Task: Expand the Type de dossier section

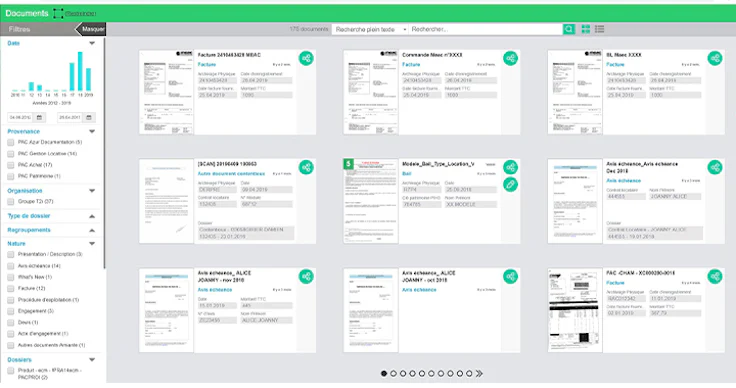Action: pos(92,216)
